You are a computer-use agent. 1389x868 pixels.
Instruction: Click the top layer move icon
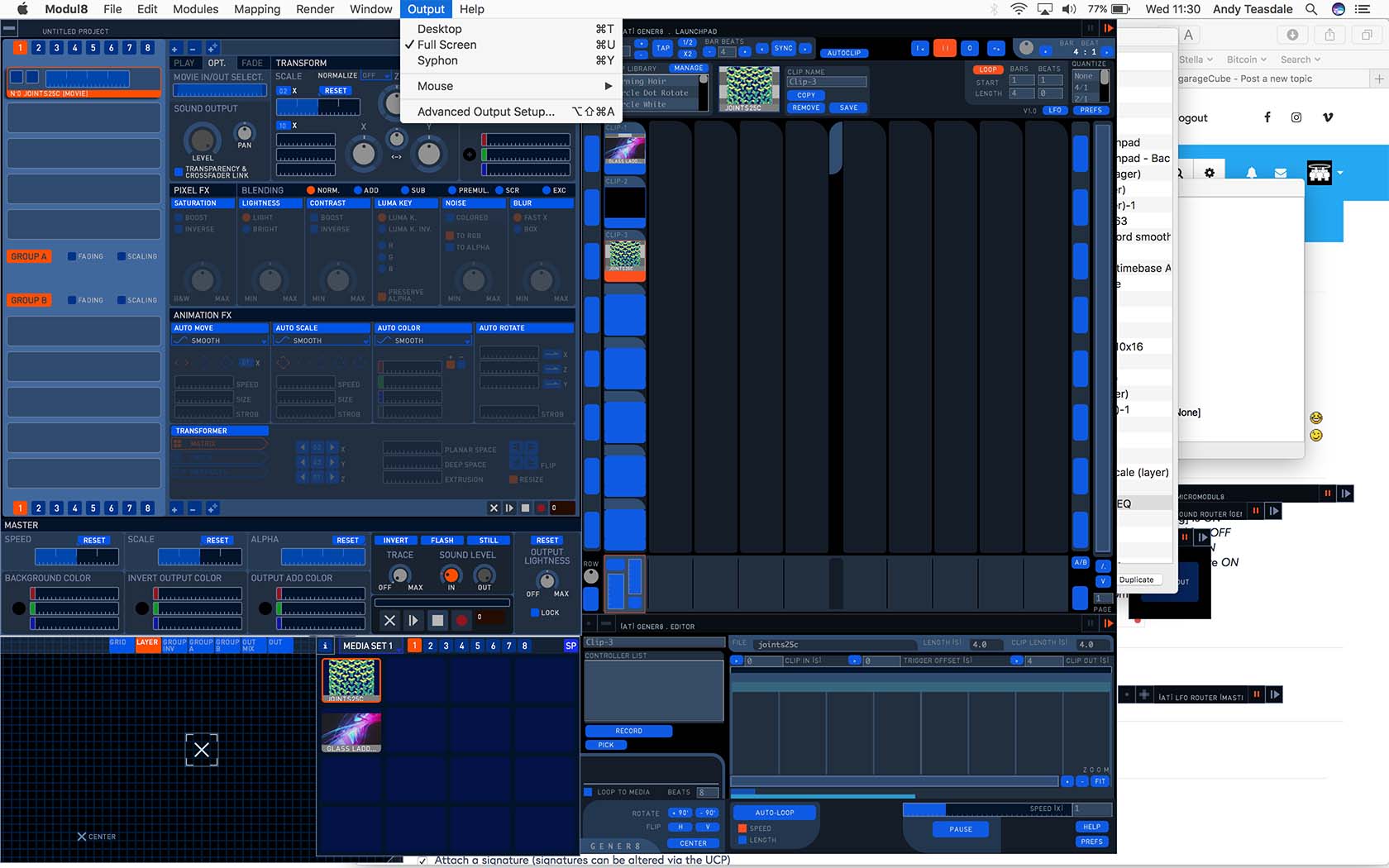[212, 49]
